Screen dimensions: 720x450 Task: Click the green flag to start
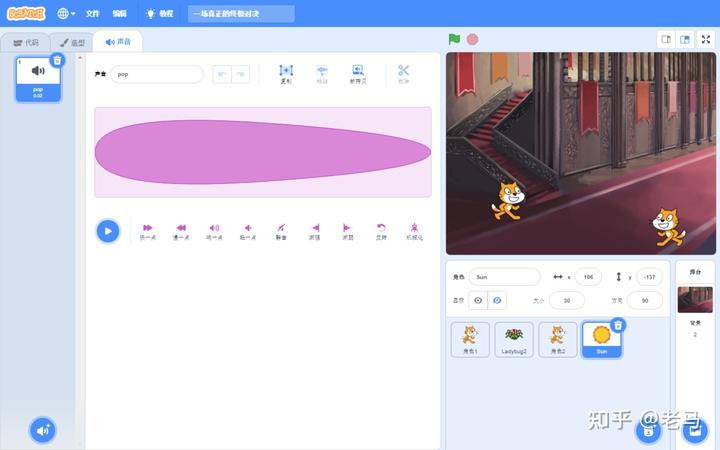454,39
